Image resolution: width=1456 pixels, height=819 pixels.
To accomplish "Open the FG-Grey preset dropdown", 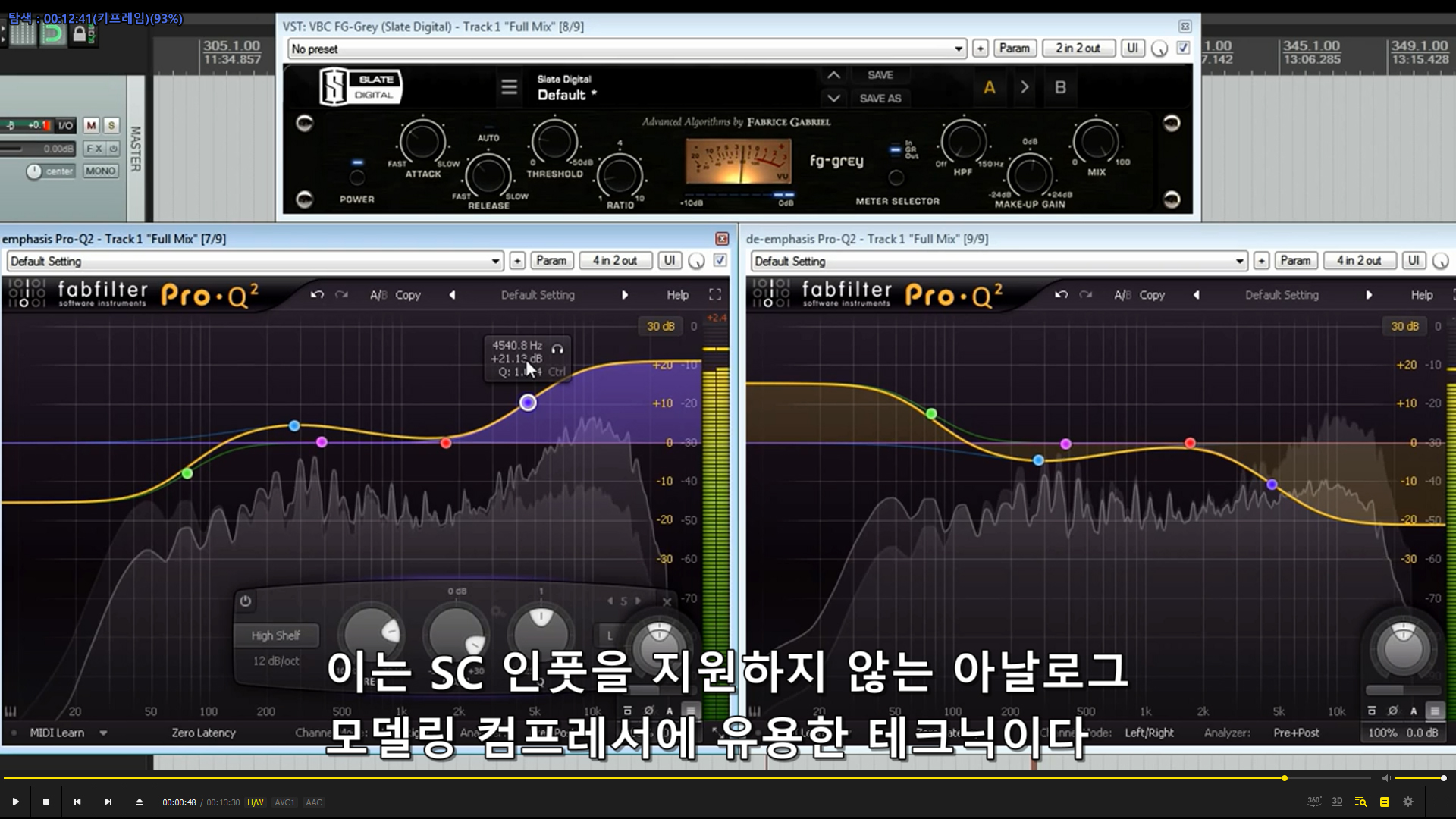I will tap(627, 49).
